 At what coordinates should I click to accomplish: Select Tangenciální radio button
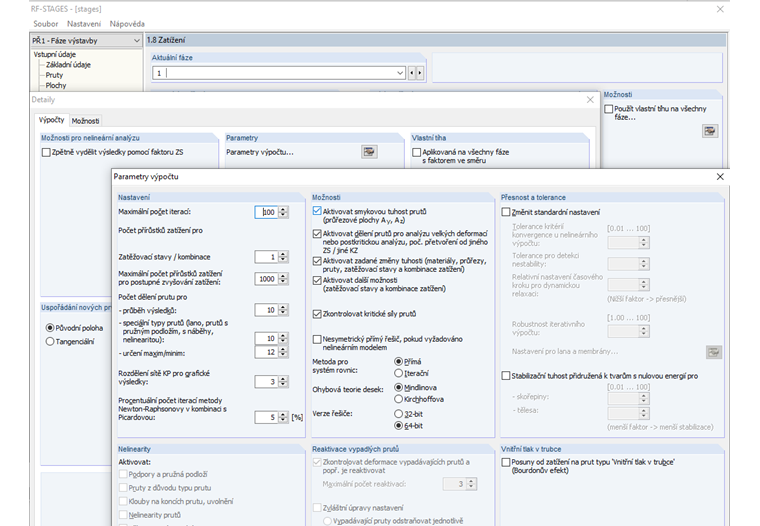tap(49, 342)
